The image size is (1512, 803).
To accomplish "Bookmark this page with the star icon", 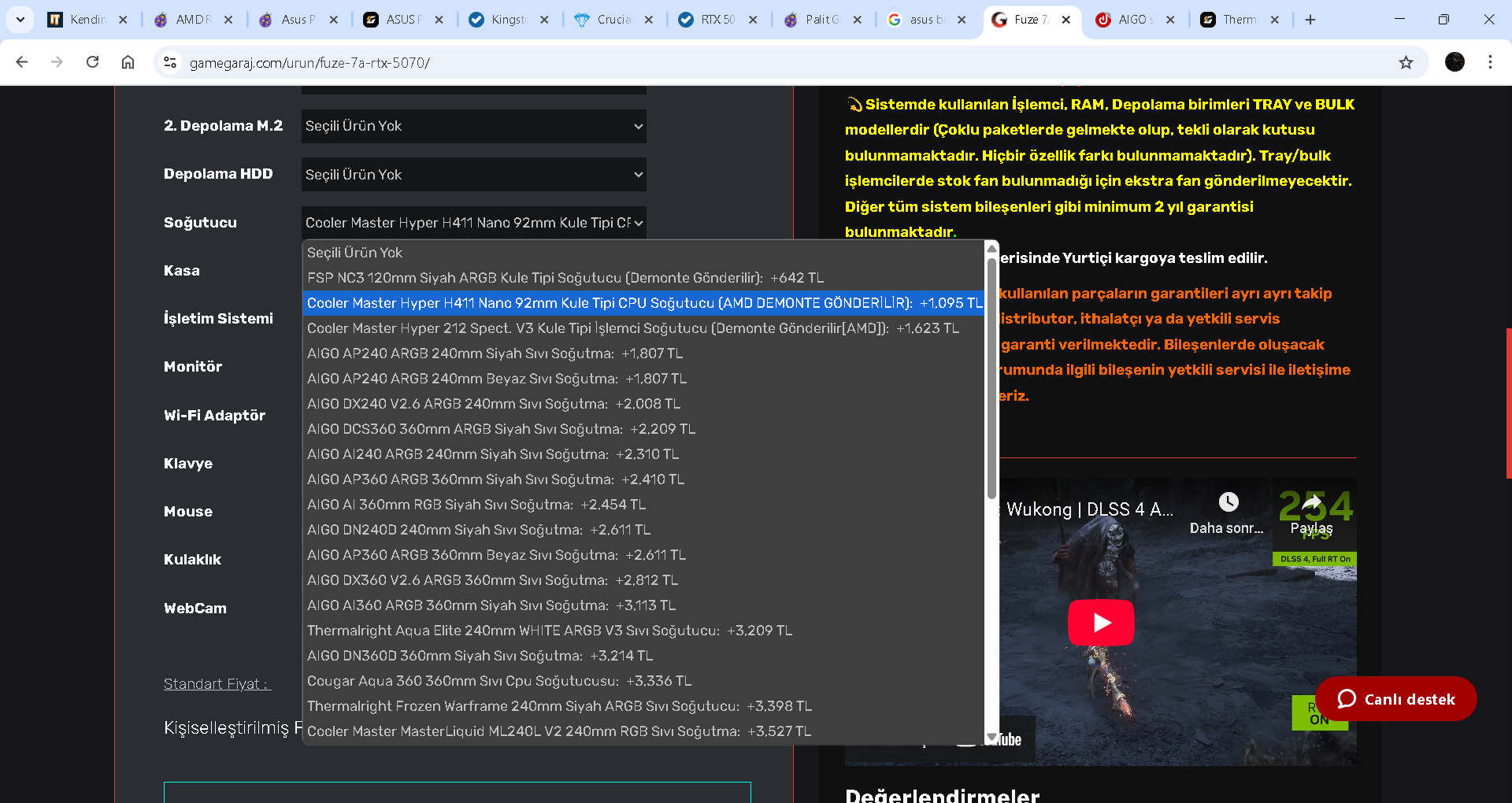I will 1406,62.
